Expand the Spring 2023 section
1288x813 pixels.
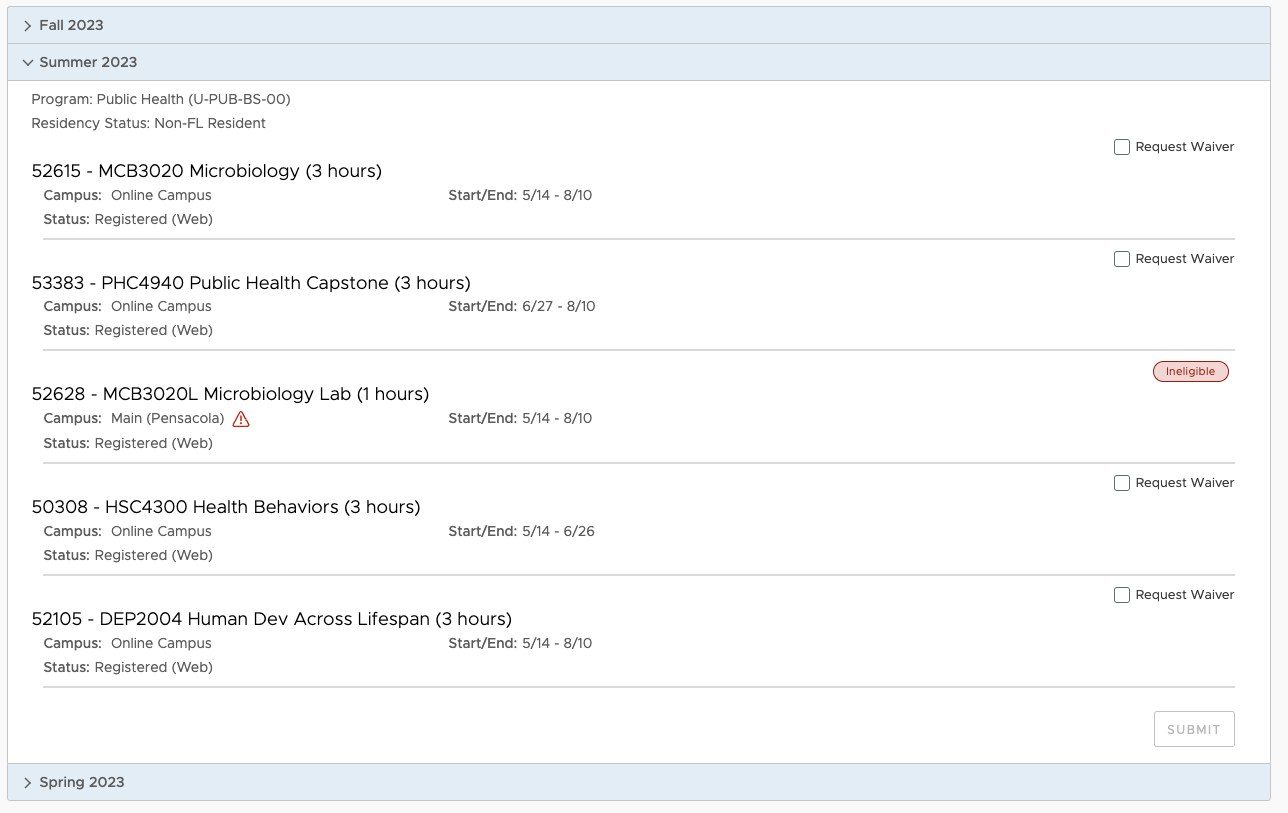[x=639, y=782]
